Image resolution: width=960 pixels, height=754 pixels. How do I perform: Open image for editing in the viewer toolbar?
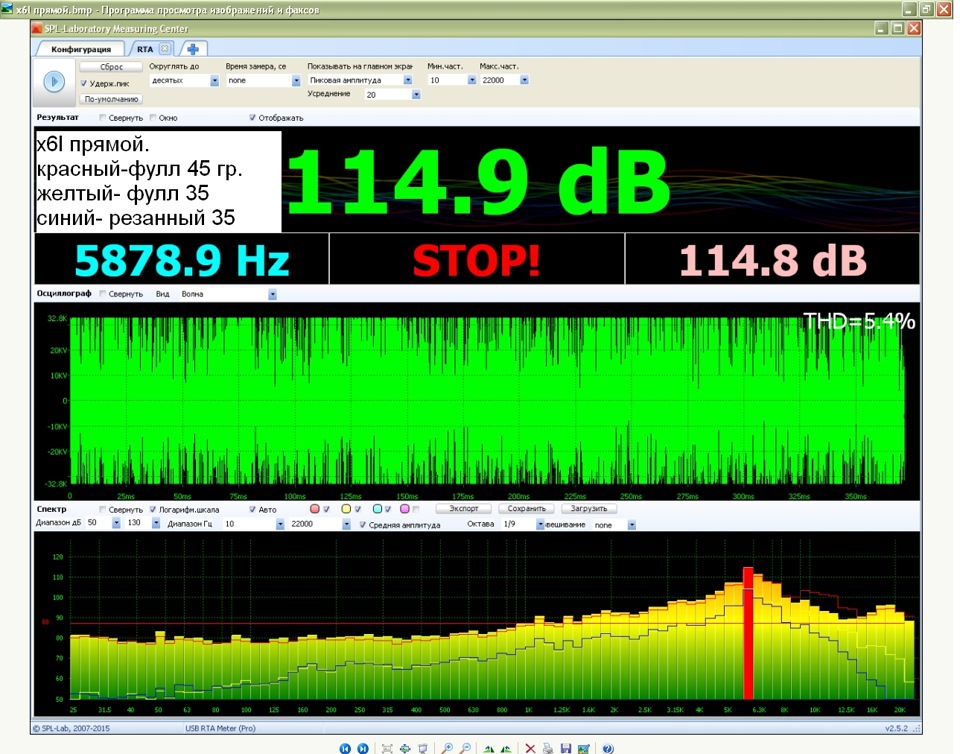click(583, 748)
